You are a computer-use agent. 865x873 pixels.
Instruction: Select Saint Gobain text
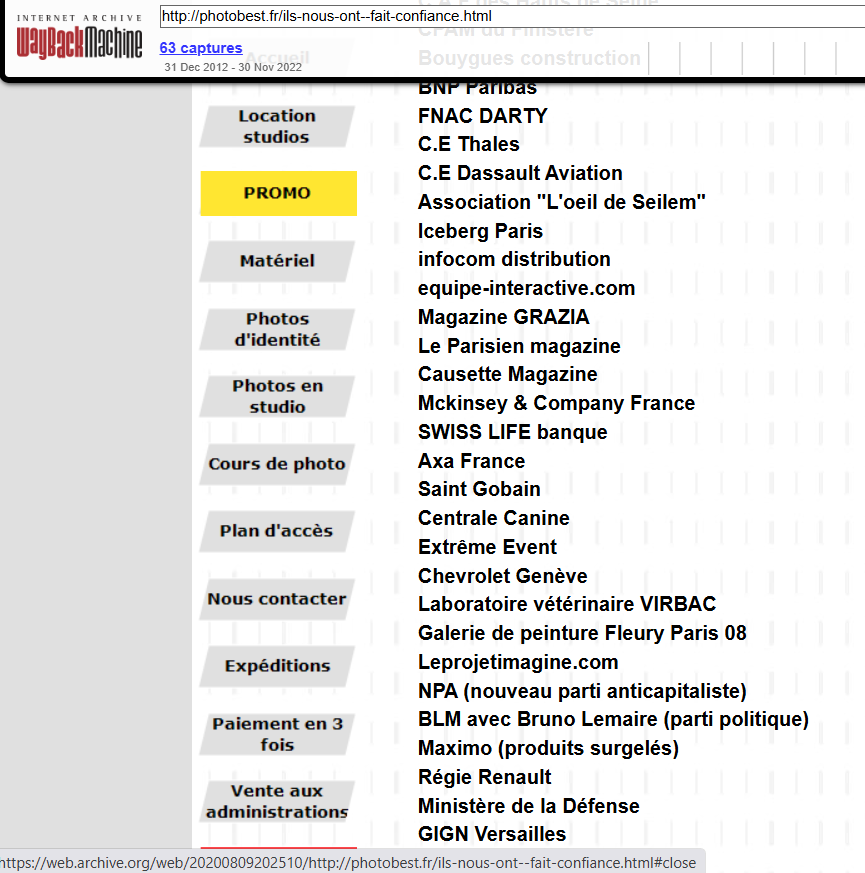[479, 489]
